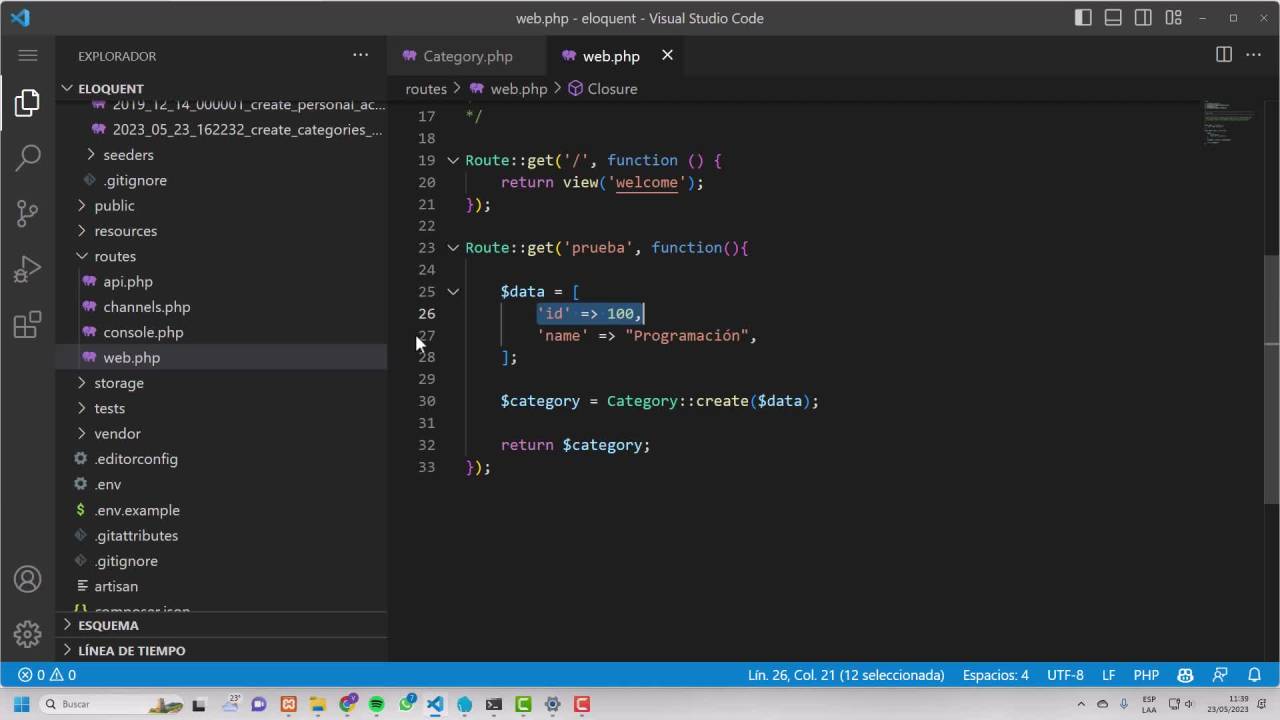This screenshot has height=720, width=1280.
Task: Toggle the secondary sidebar layout button
Action: pyautogui.click(x=1143, y=18)
